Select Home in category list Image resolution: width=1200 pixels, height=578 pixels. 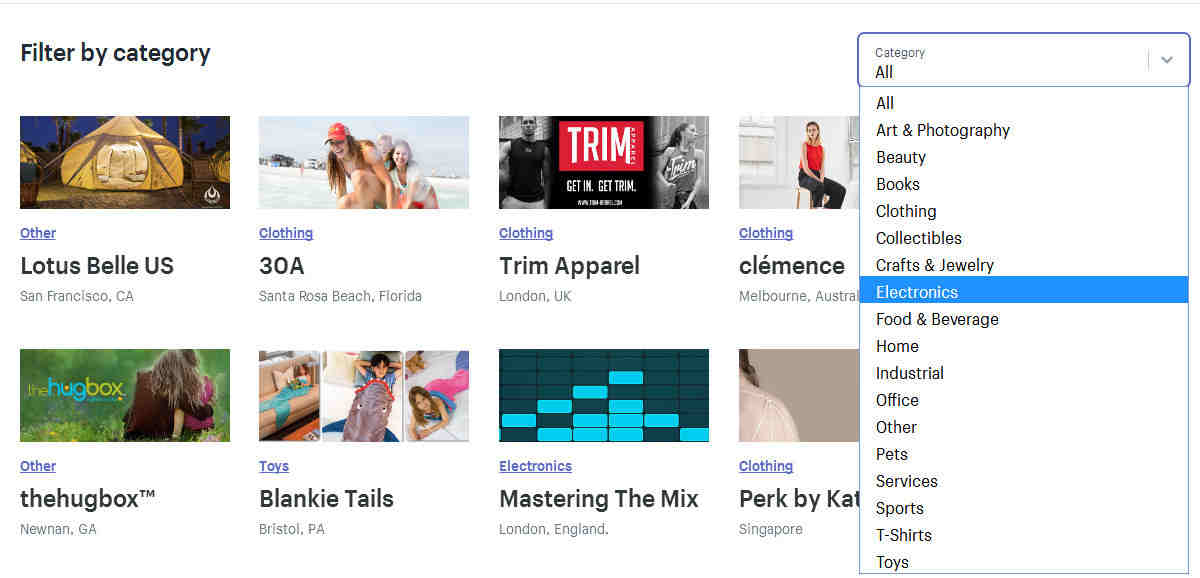pyautogui.click(x=1024, y=346)
